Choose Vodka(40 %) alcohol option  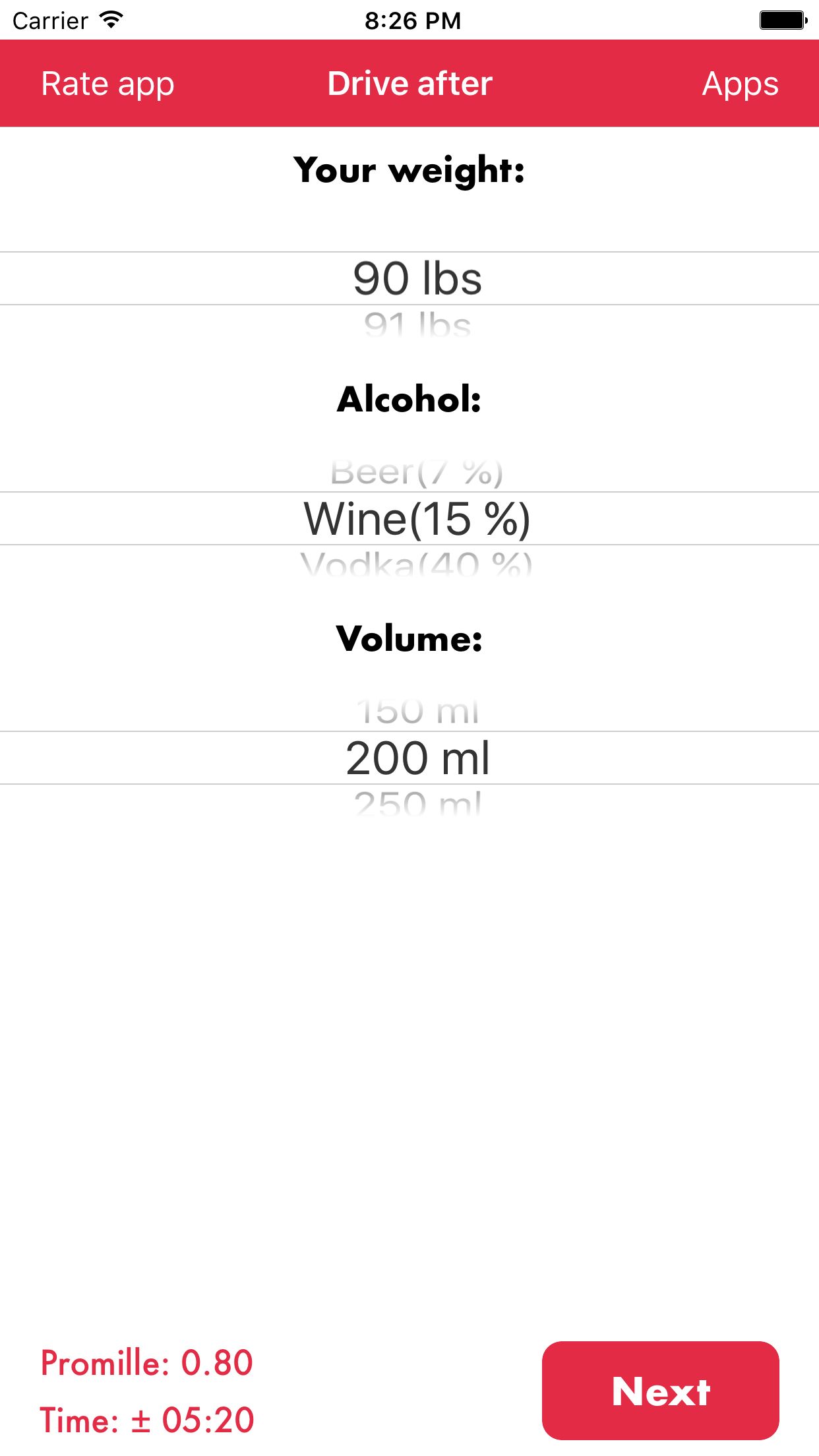pyautogui.click(x=416, y=563)
